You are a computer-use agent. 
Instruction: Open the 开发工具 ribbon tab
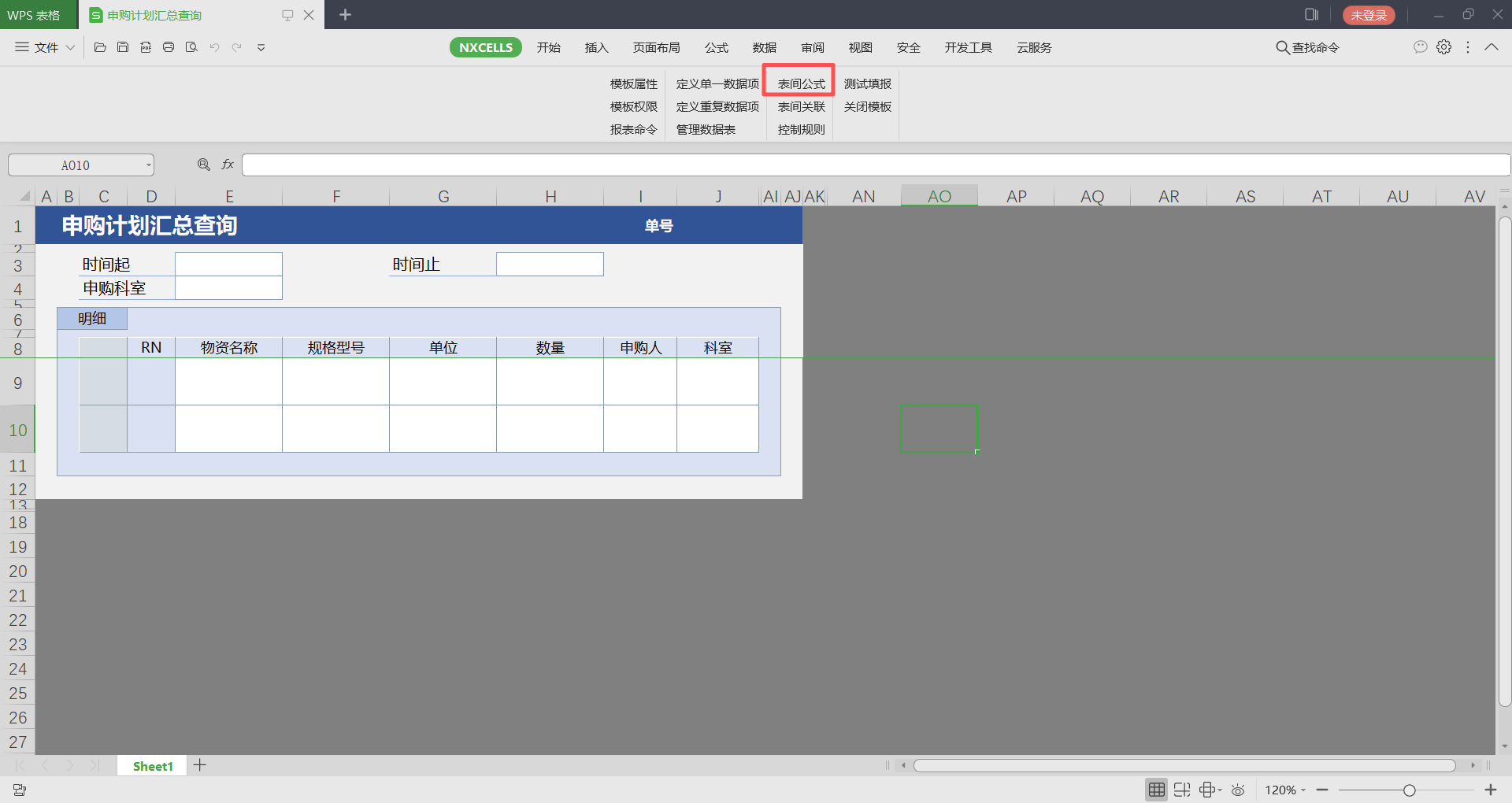coord(968,47)
